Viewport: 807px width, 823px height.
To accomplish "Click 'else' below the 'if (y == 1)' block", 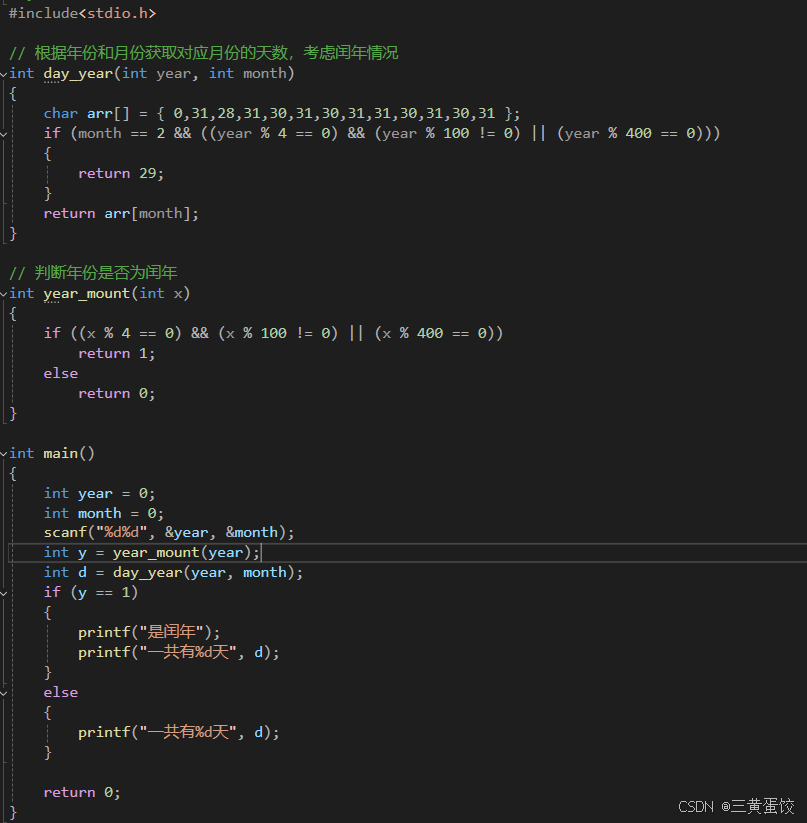I will pyautogui.click(x=61, y=693).
